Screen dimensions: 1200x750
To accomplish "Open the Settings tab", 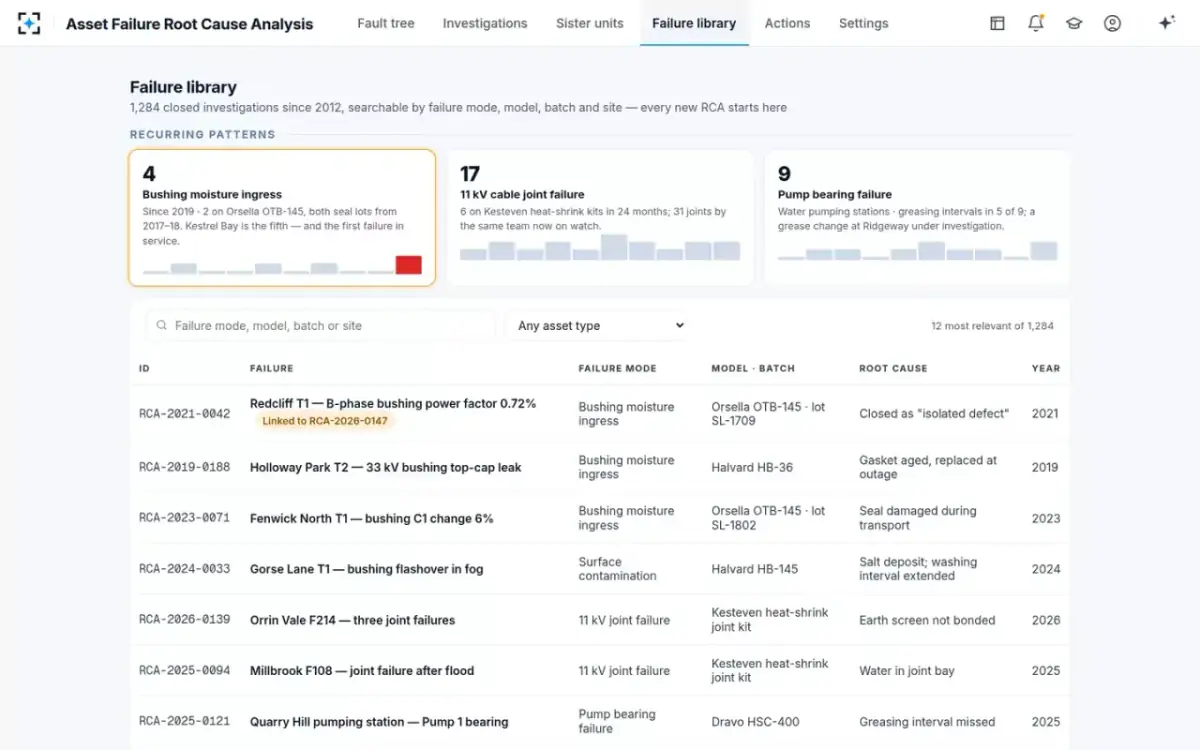I will pyautogui.click(x=864, y=23).
